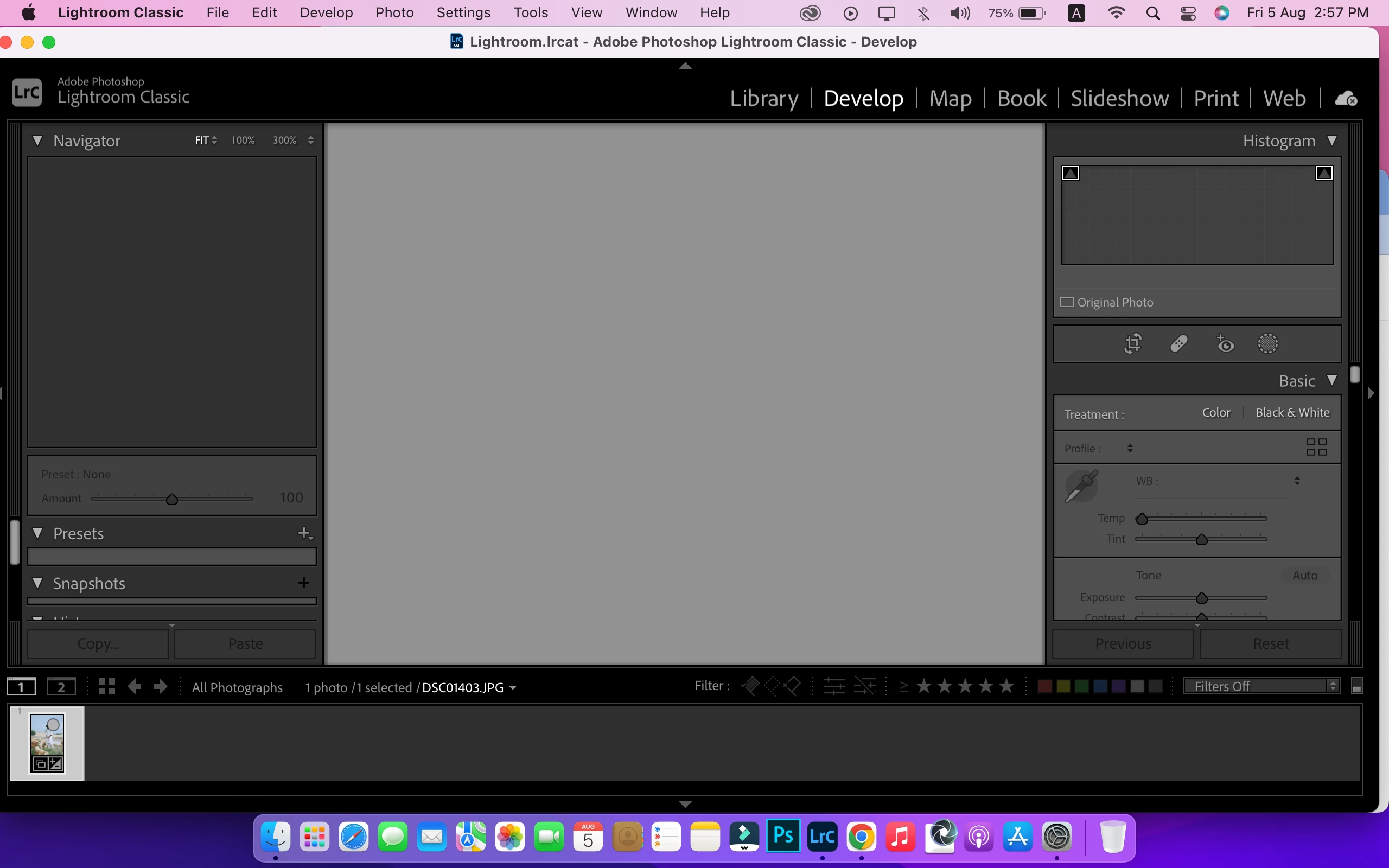Open the Settings menu
Viewport: 1389px width, 868px height.
tap(463, 12)
